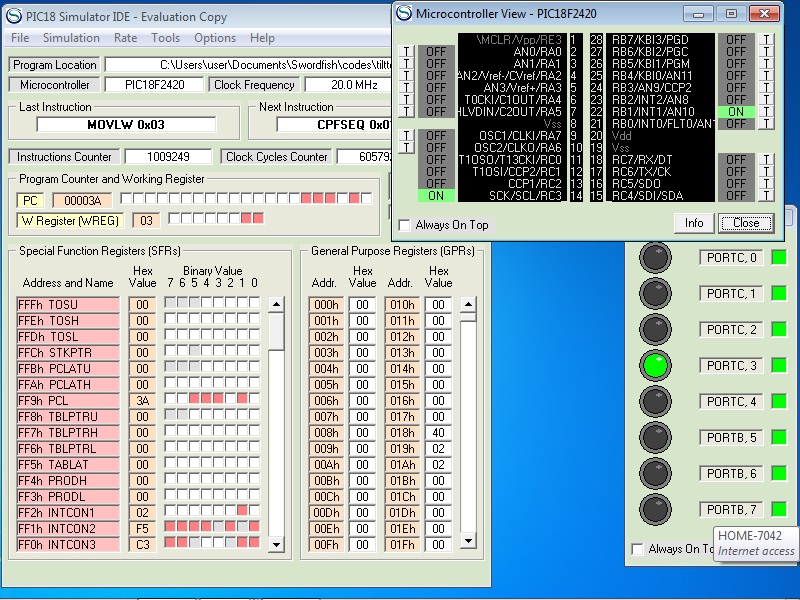800x600 pixels.
Task: Click the PORTC, 3 label button
Action: point(731,366)
